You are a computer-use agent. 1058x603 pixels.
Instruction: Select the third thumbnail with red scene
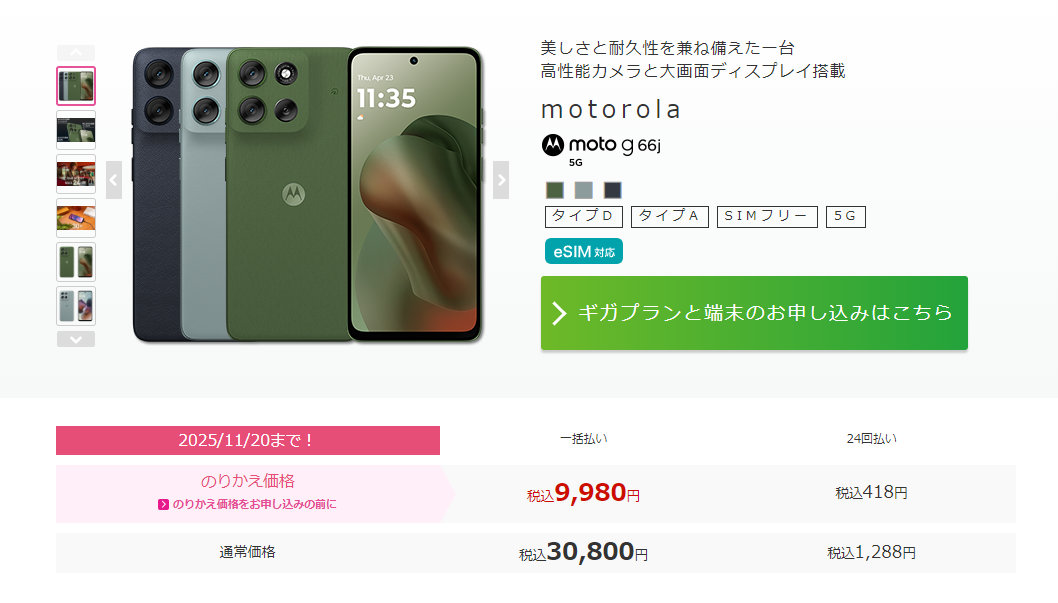click(76, 173)
